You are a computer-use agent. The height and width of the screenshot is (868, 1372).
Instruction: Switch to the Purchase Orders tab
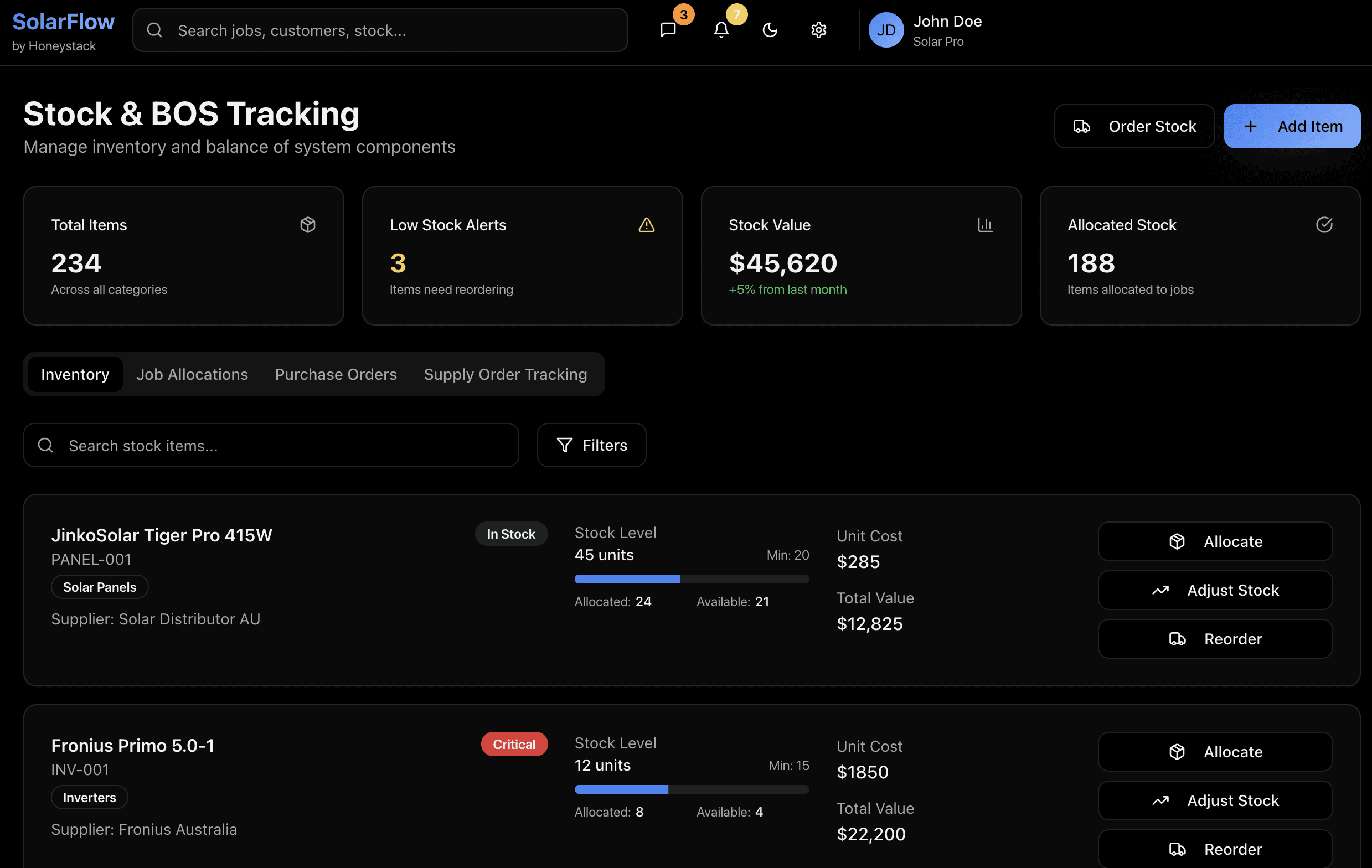point(336,374)
